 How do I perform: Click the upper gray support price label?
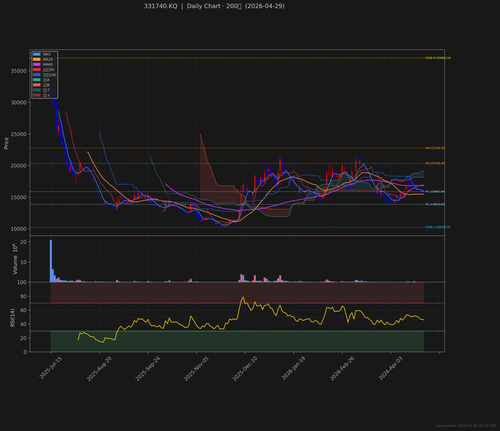pos(435,192)
